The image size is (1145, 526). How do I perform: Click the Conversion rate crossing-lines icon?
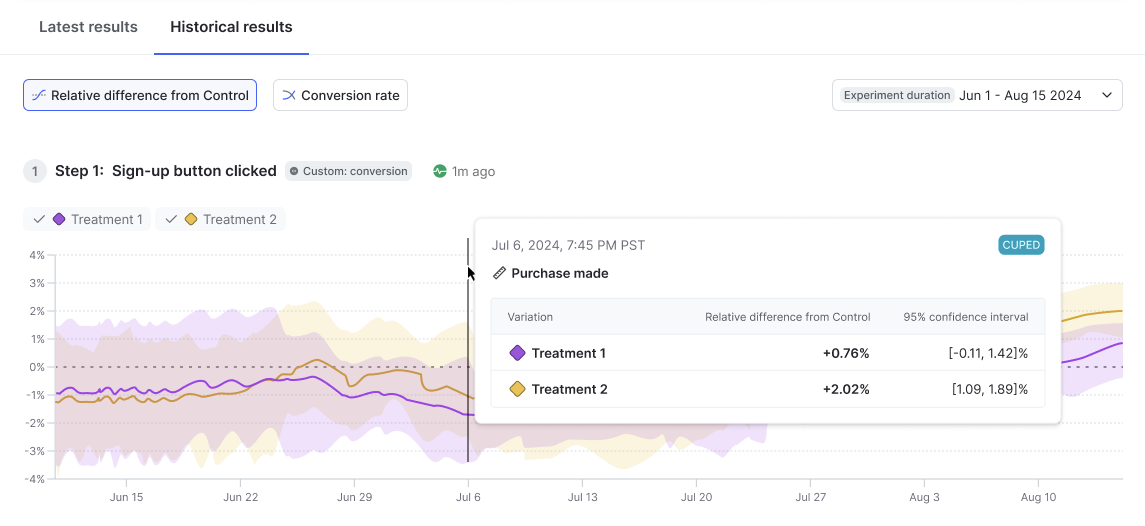(289, 95)
